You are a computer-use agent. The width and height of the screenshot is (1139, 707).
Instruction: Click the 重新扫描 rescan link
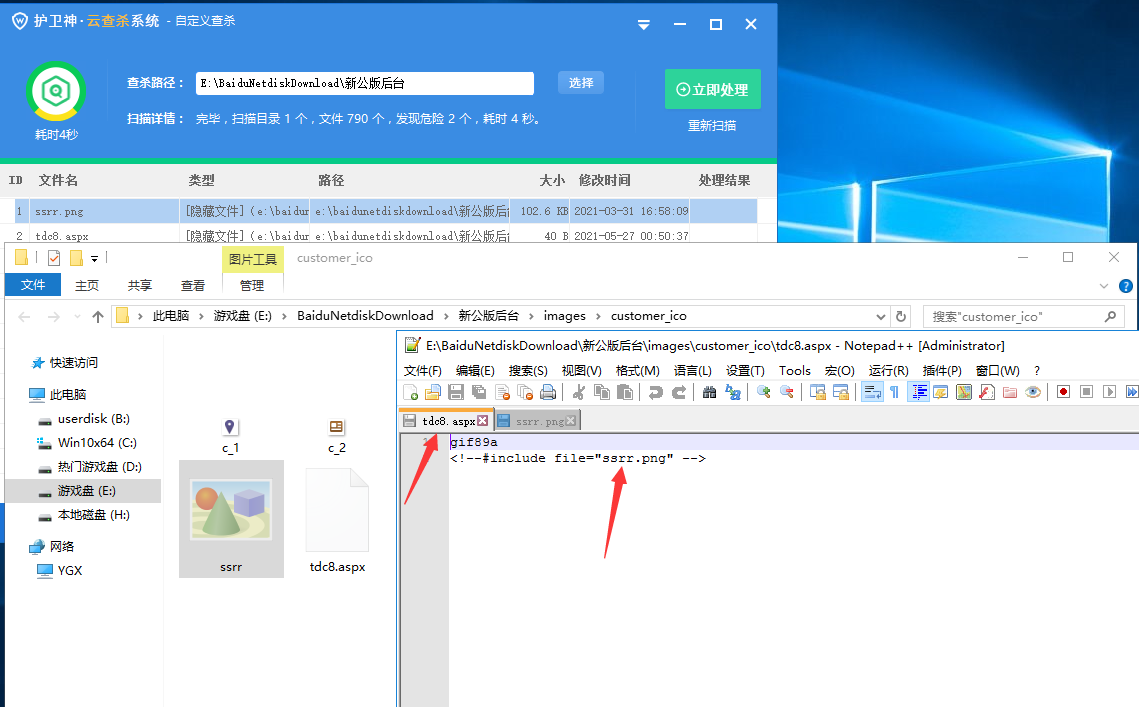pos(712,126)
